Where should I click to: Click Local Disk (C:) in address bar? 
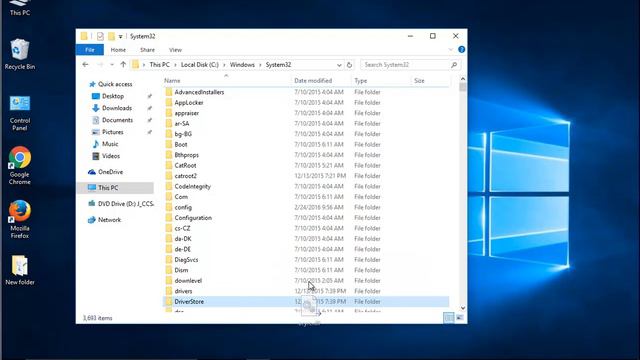pyautogui.click(x=200, y=64)
